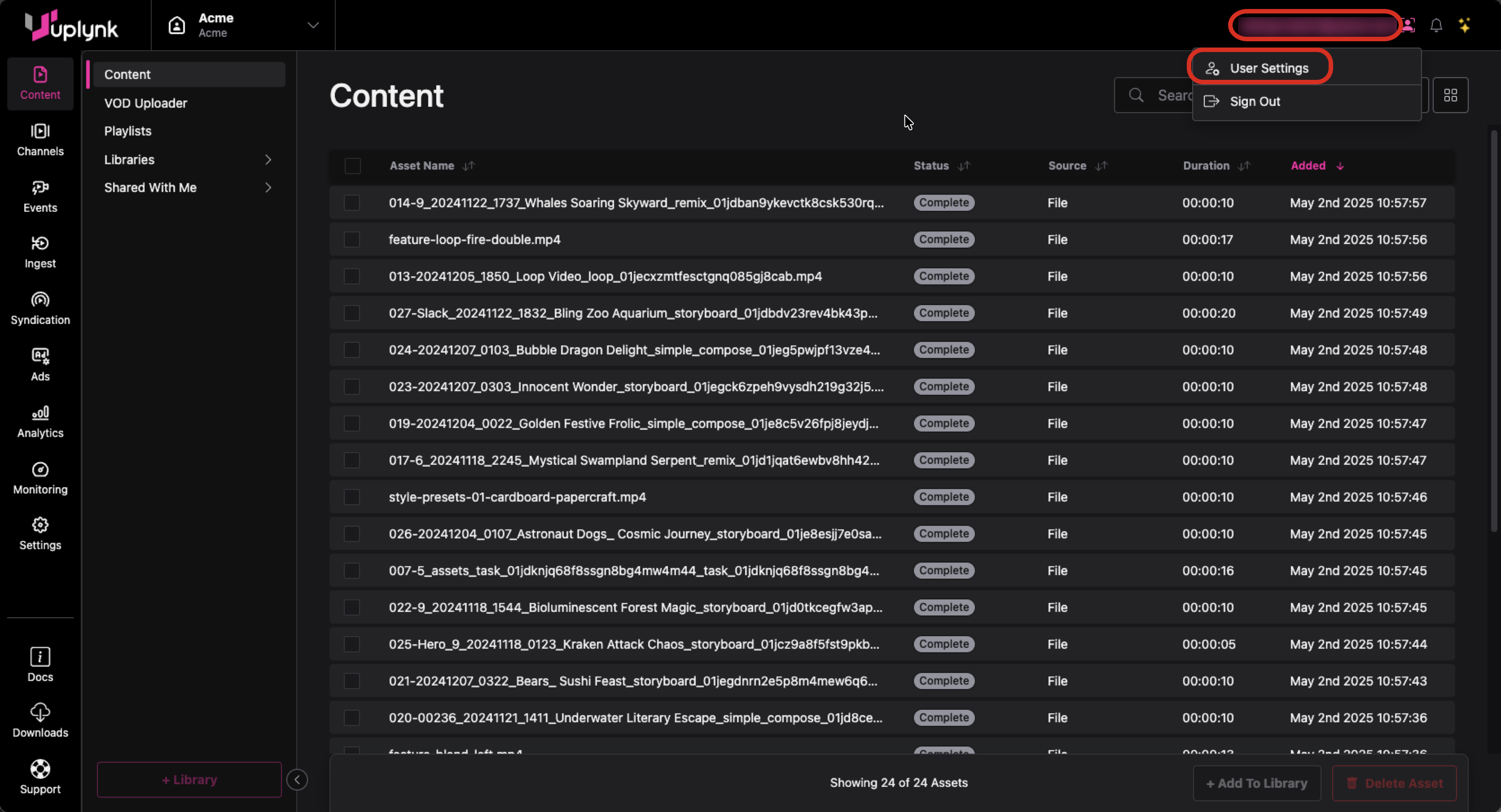The image size is (1501, 812).
Task: Switch to grid view layout icon
Action: [1450, 95]
